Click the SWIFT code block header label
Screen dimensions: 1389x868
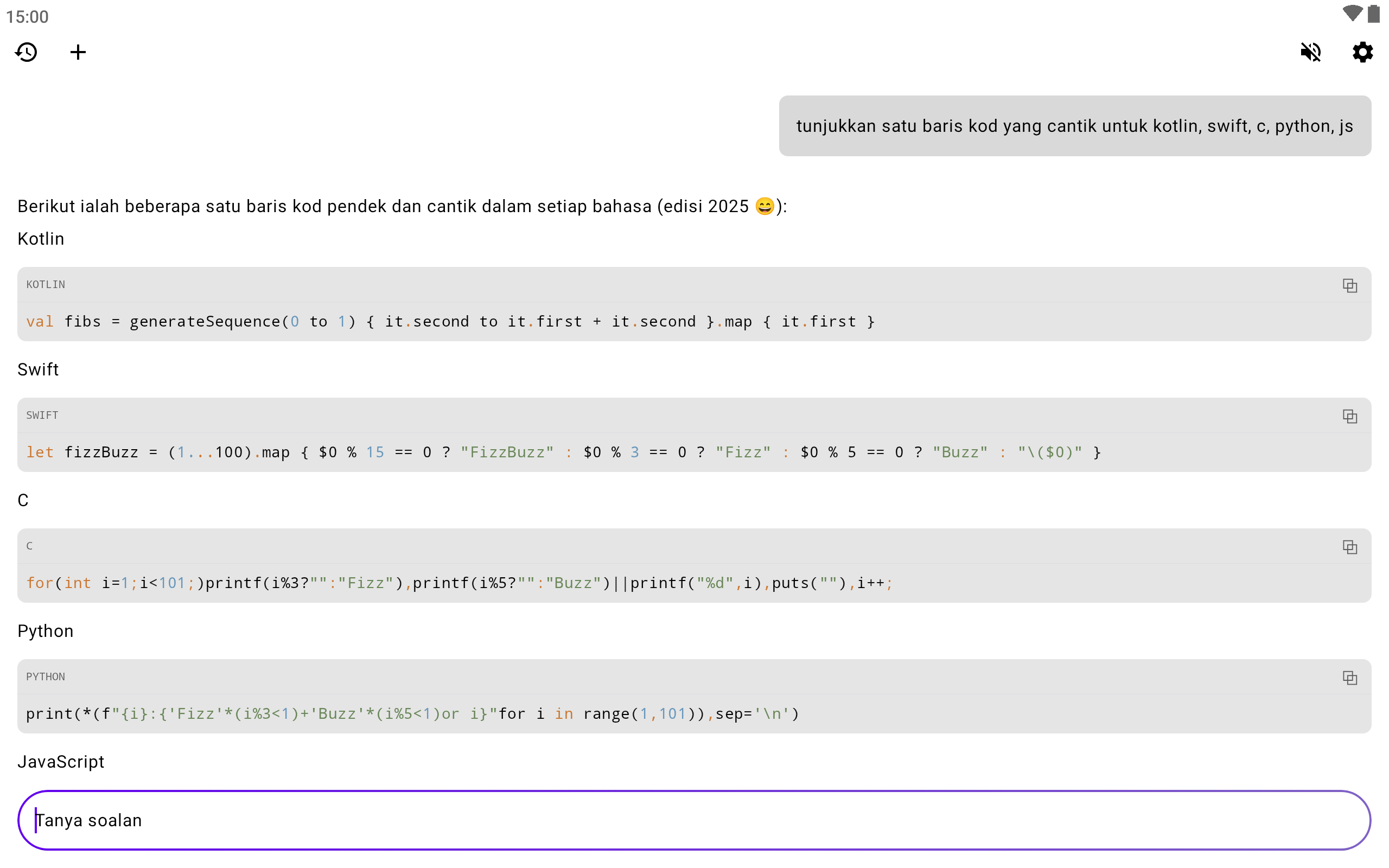(x=42, y=416)
